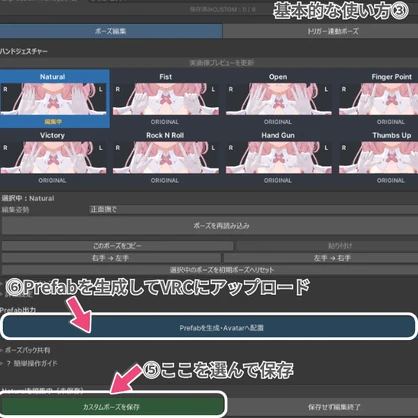Copy pose with 左手 → 右手 button
This screenshot has height=418, width=418.
coord(321,258)
